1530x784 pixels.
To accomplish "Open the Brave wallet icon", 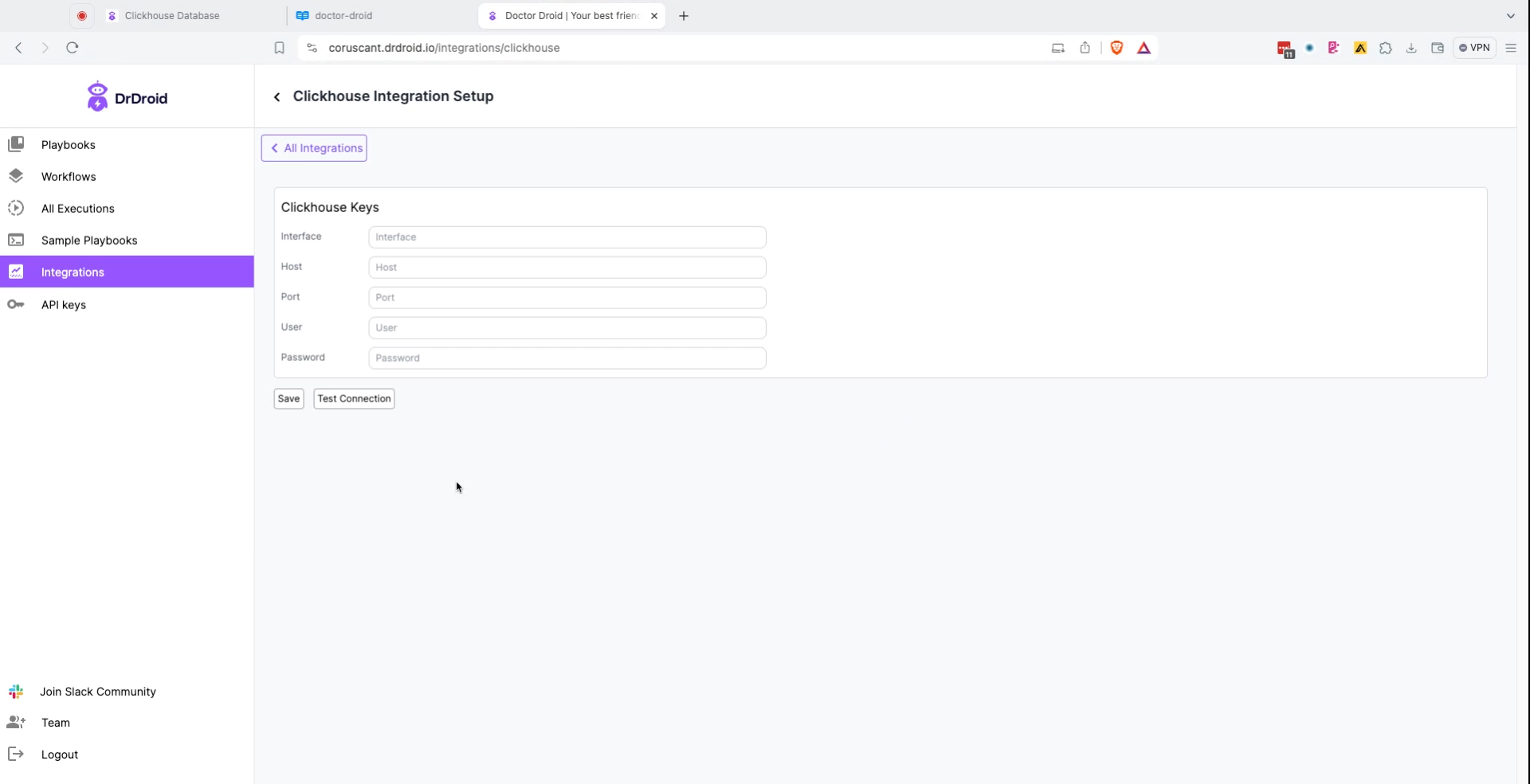I will [x=1438, y=48].
